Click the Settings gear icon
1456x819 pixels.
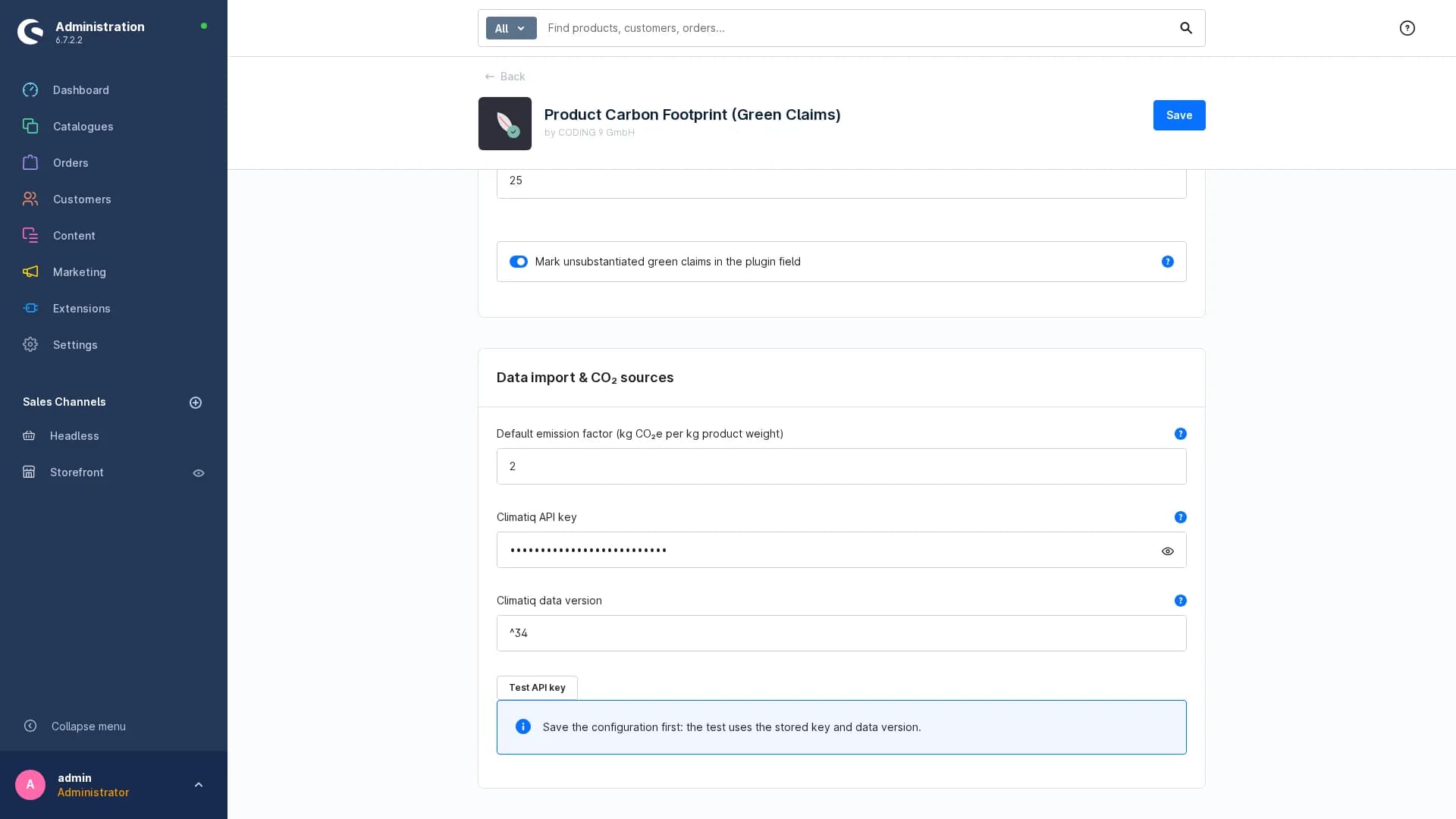point(30,345)
